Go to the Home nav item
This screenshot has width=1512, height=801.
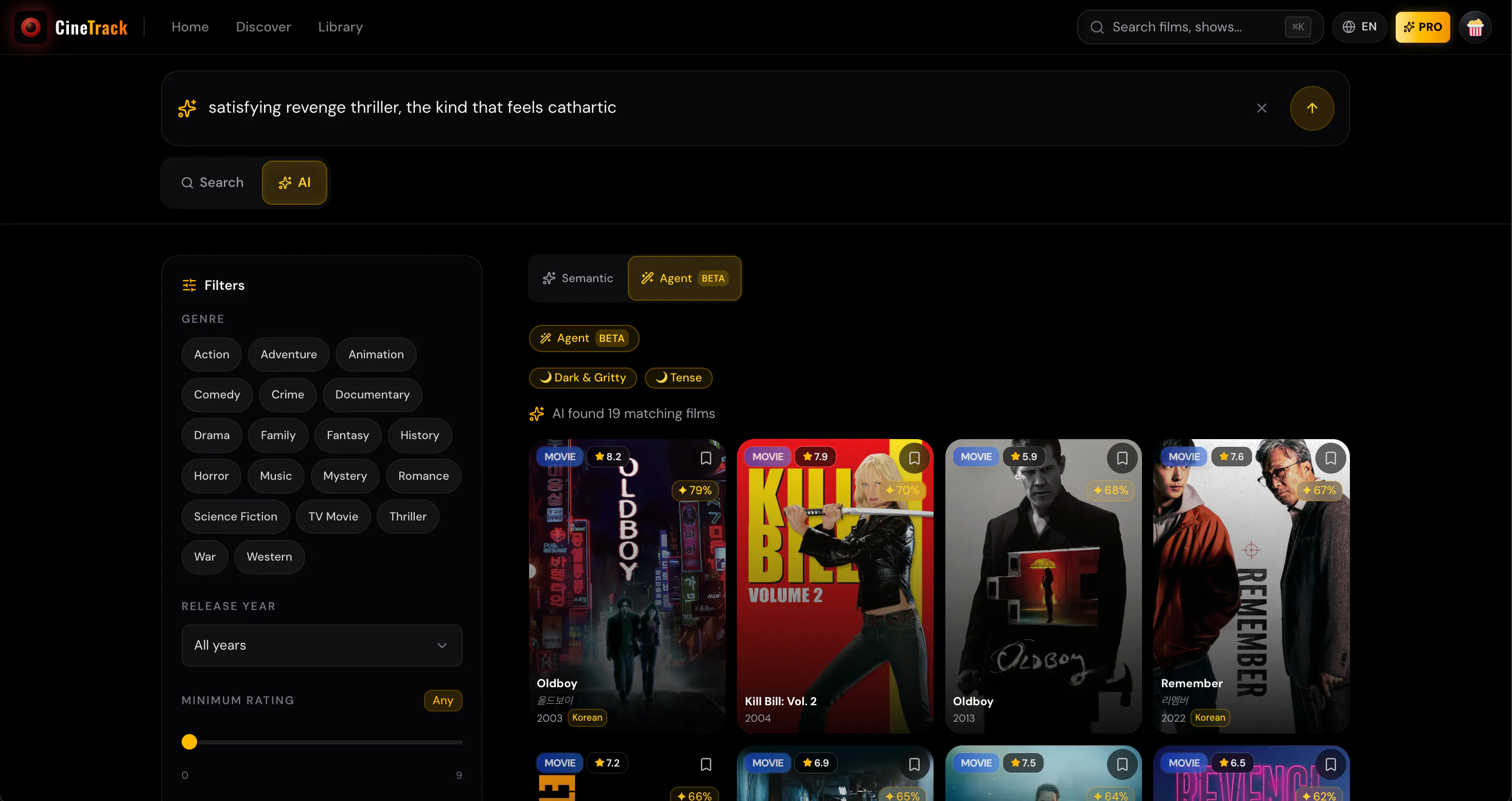[x=190, y=27]
